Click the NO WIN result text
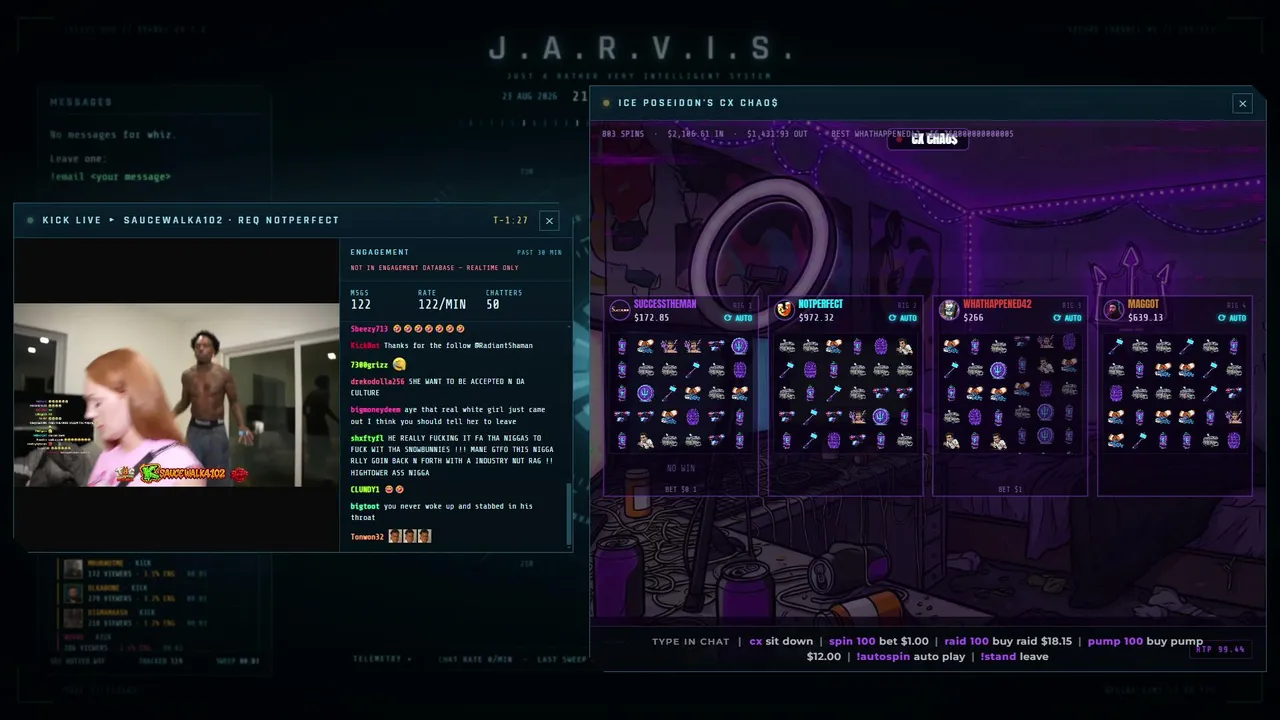 tap(681, 468)
